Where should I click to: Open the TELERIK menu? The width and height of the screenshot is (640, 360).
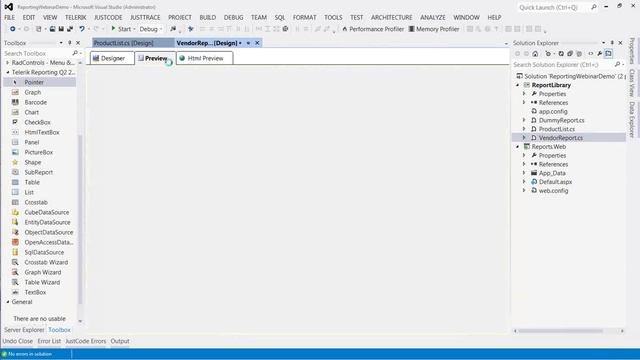(76, 18)
